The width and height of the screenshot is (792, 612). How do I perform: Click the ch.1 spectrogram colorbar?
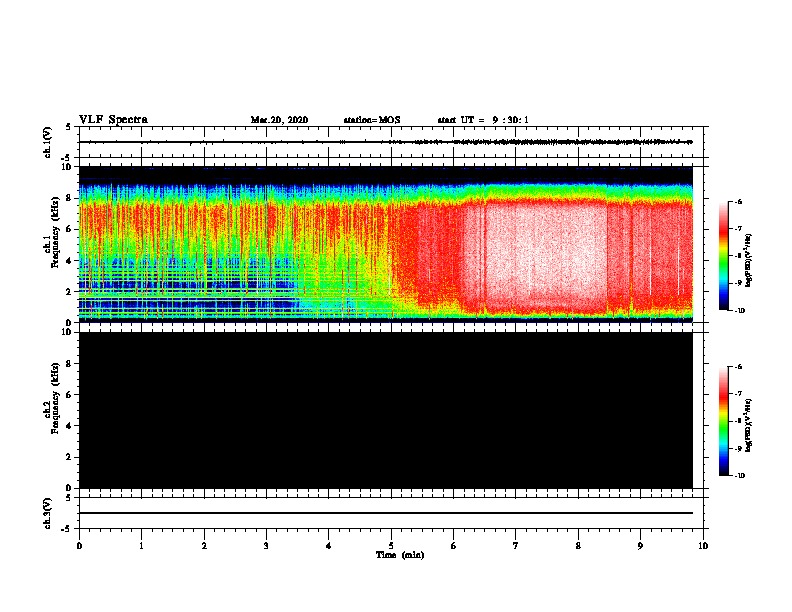(x=724, y=256)
